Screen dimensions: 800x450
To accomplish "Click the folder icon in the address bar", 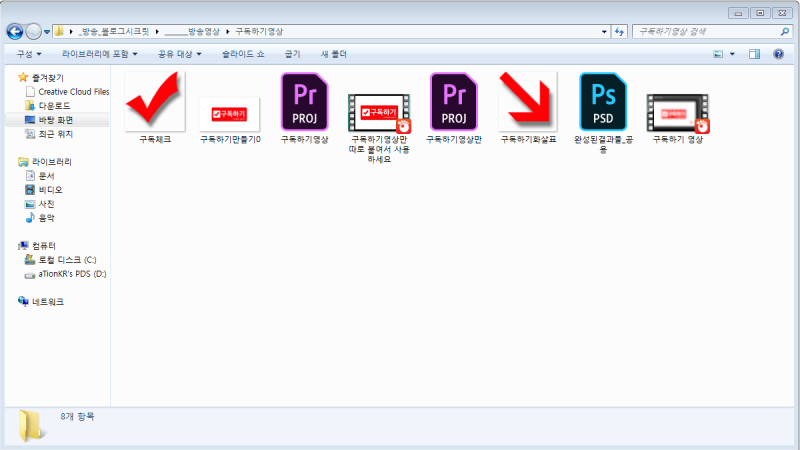I will [x=59, y=31].
